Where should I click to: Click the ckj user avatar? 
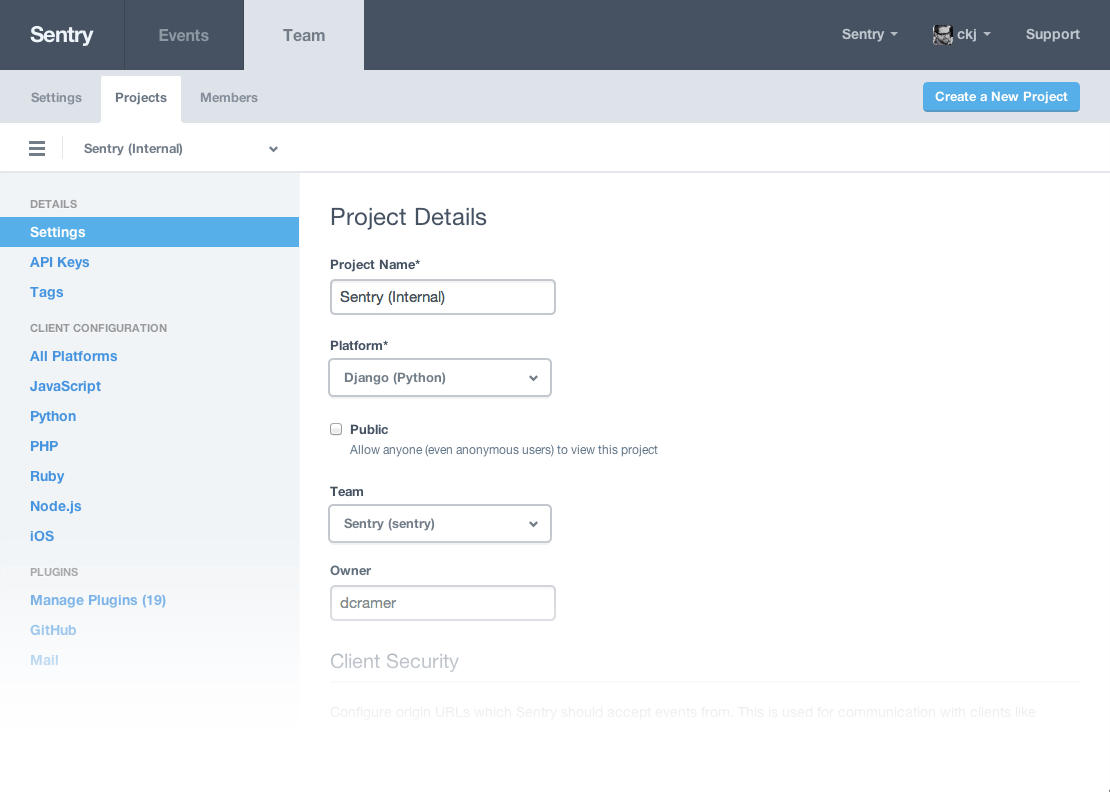pyautogui.click(x=942, y=35)
